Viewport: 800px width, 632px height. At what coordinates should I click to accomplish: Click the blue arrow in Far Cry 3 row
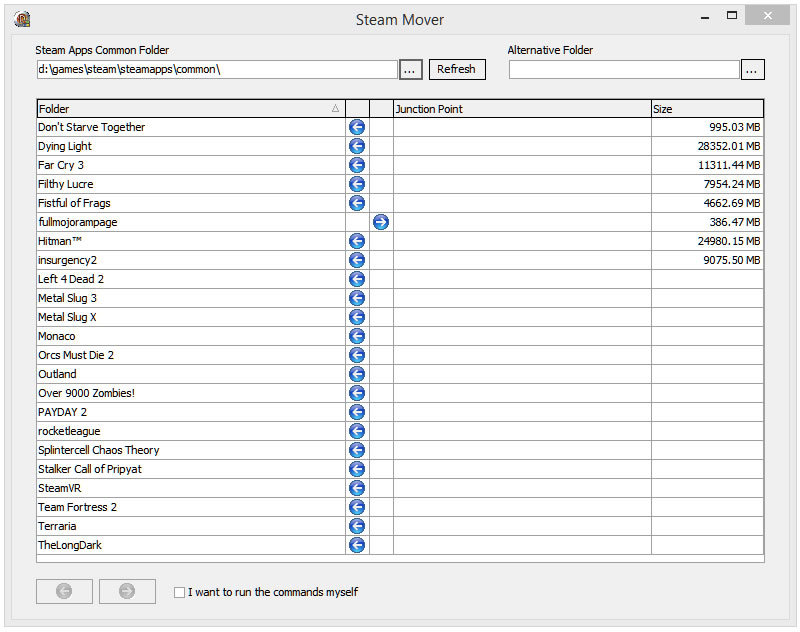[357, 165]
